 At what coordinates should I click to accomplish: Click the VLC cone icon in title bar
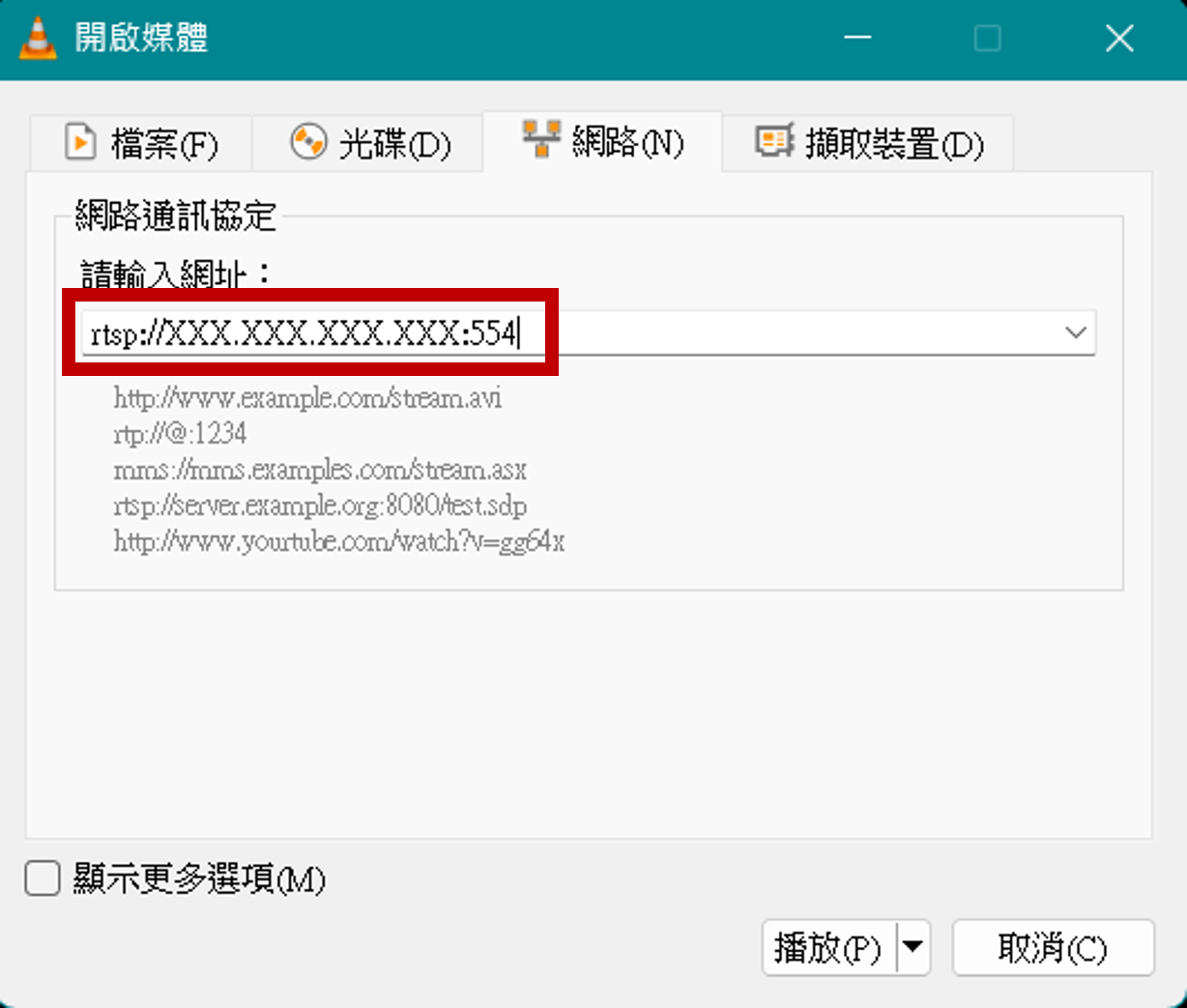point(39,39)
